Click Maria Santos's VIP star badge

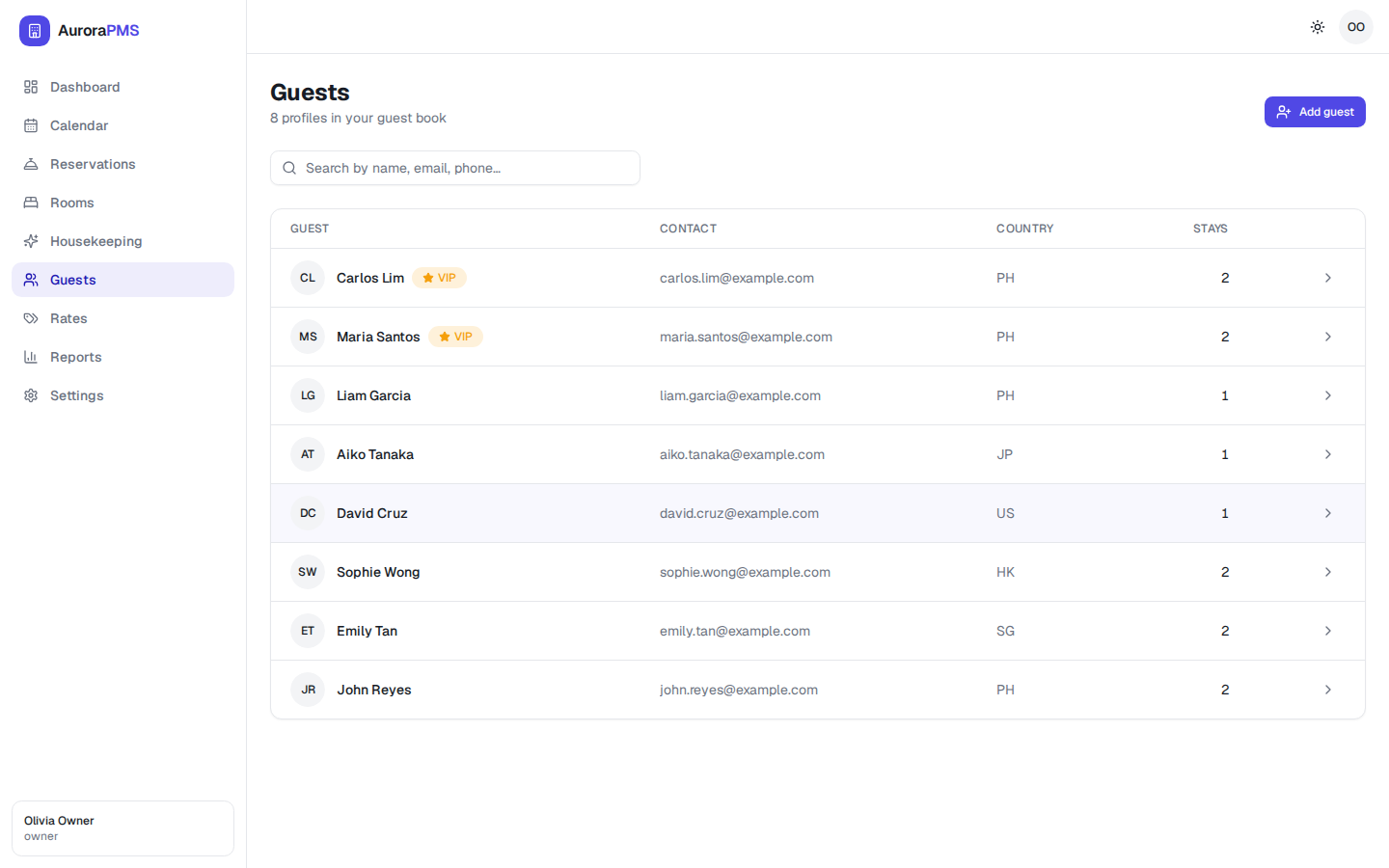(x=455, y=337)
